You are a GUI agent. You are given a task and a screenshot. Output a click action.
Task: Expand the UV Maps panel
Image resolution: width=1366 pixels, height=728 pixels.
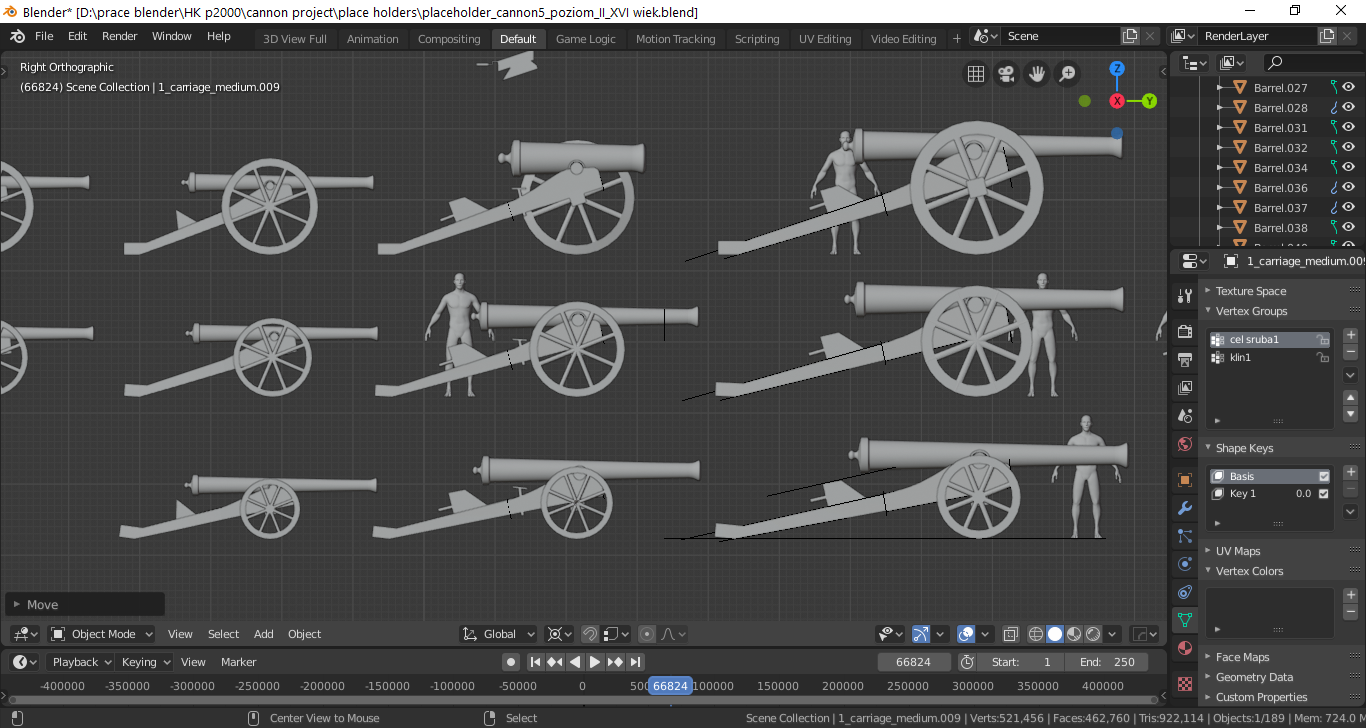[1237, 551]
